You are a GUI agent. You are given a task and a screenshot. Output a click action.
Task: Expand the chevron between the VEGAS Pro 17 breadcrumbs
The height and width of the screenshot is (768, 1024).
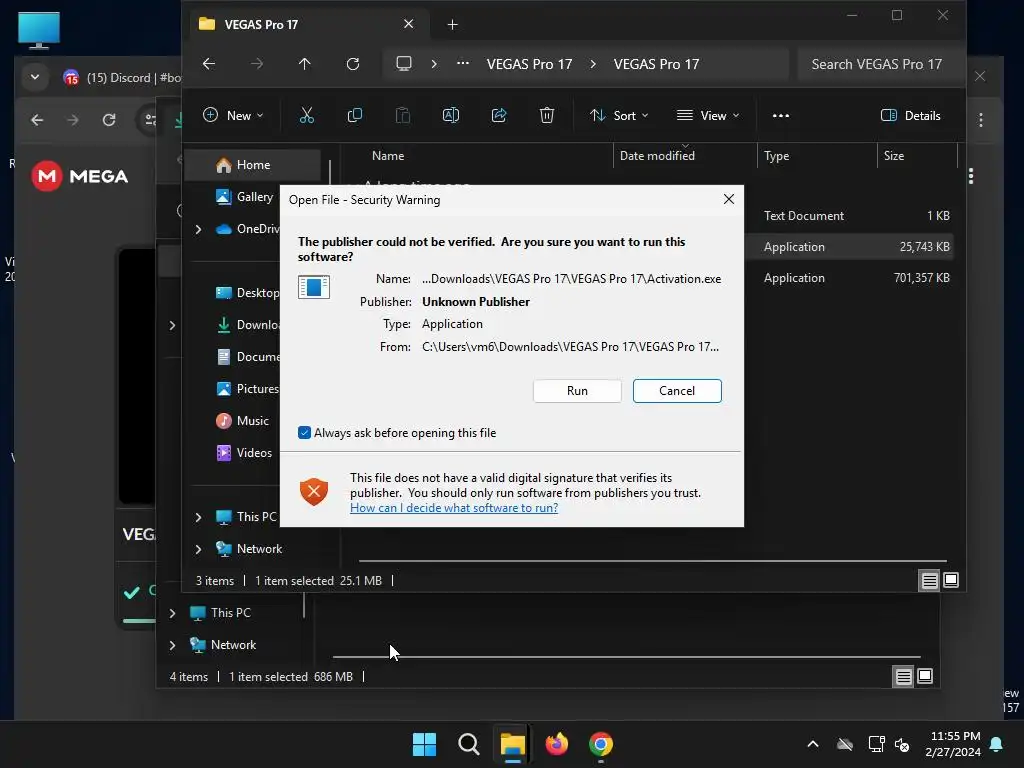coord(593,63)
